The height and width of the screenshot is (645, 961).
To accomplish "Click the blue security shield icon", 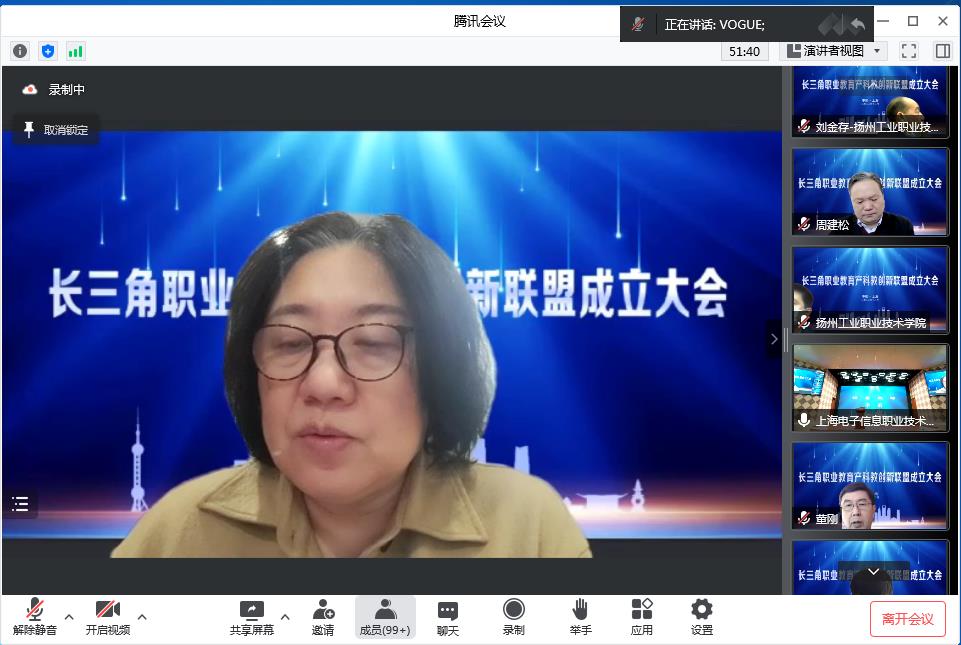I will pos(48,51).
